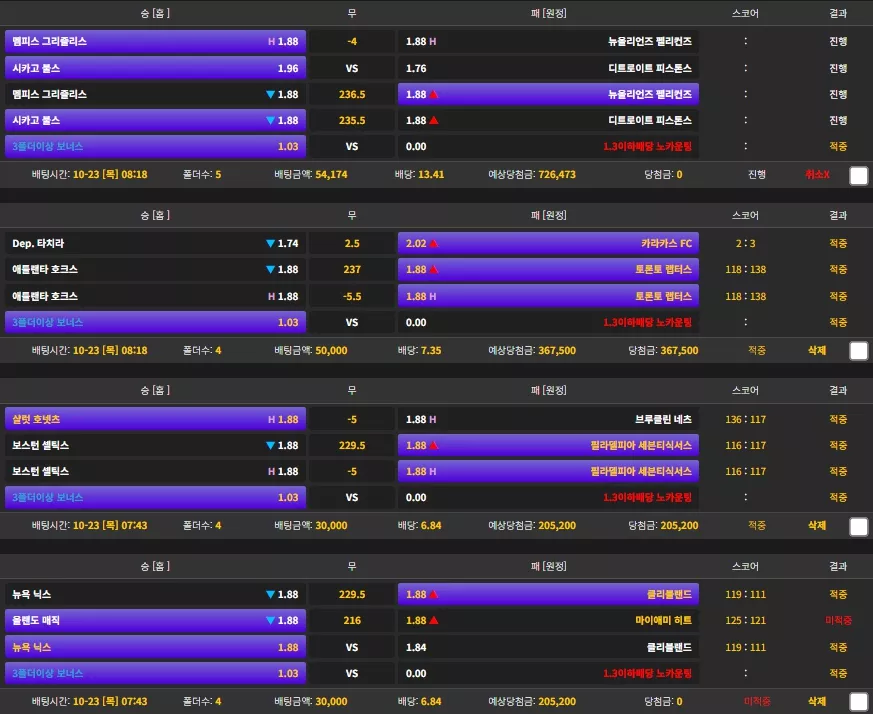Click the red up arrow on 마이애미 히트 odds

pyautogui.click(x=434, y=620)
